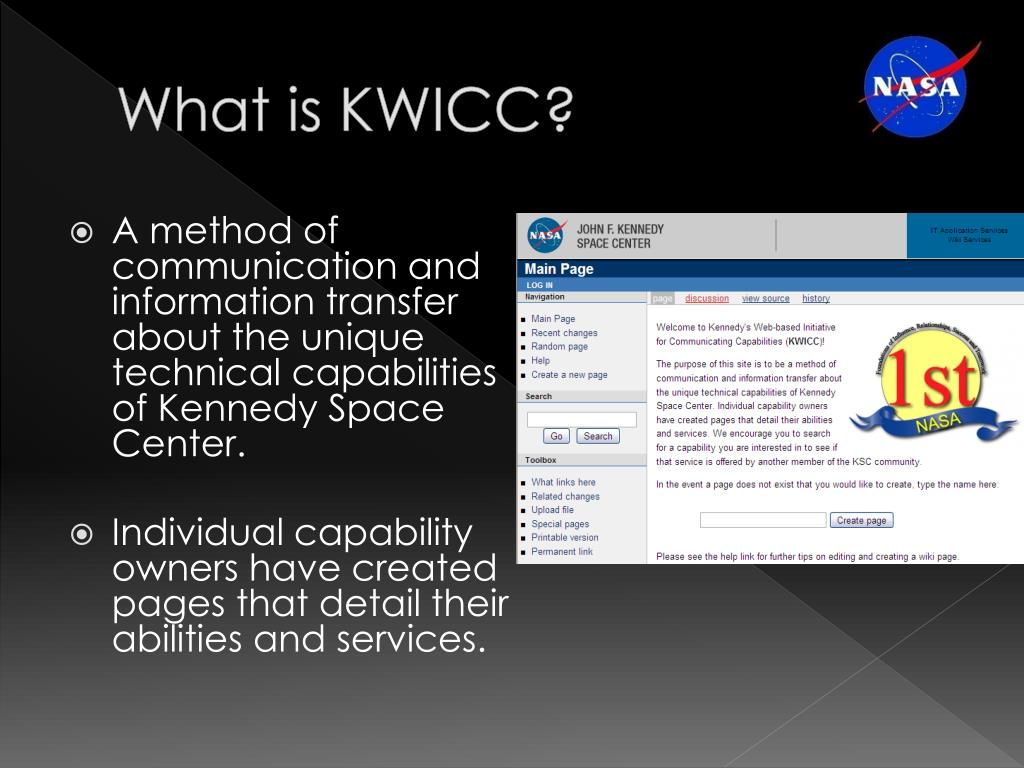Click the slide title "What is KWICC?"

[x=345, y=108]
